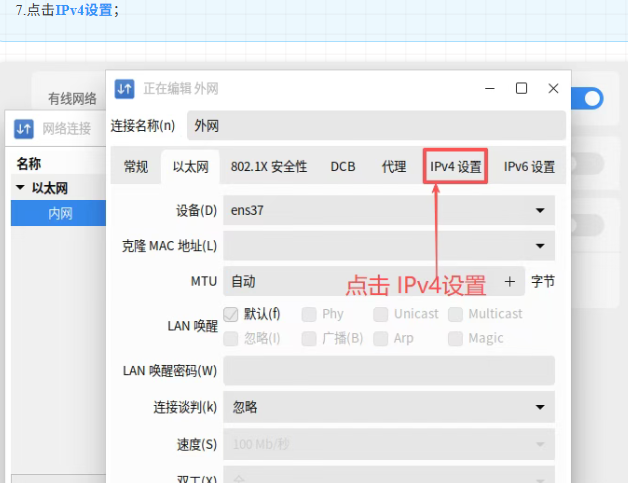Close the 外网 editing window

tap(553, 89)
